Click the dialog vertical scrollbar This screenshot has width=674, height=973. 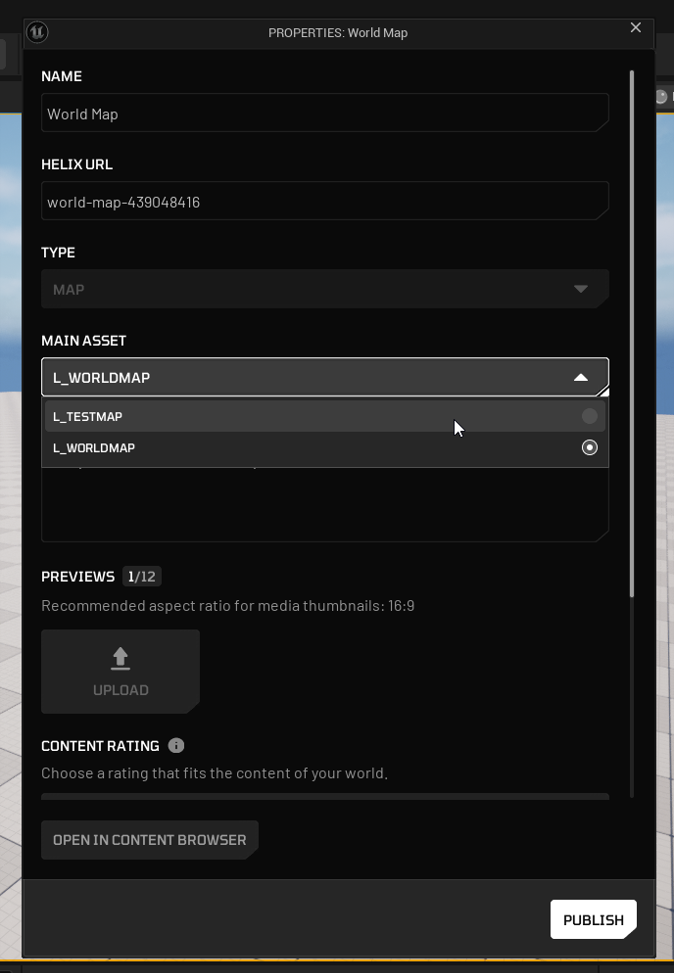(632, 334)
